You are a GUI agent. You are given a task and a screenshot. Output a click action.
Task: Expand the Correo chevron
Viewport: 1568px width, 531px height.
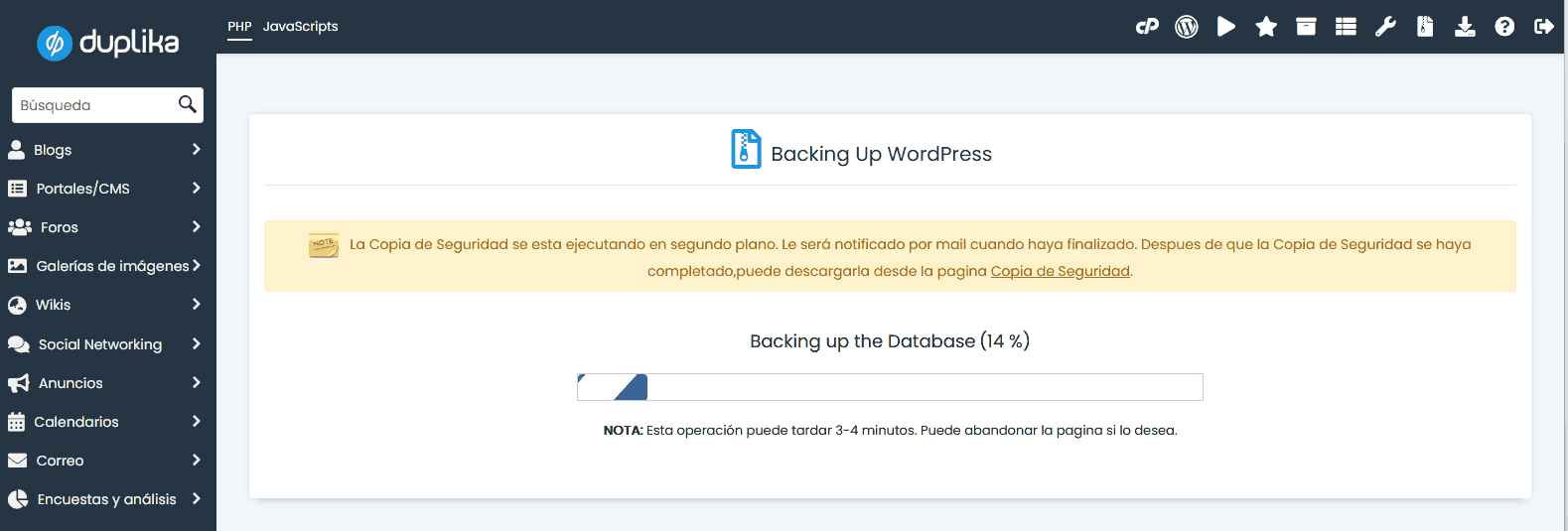(x=197, y=460)
